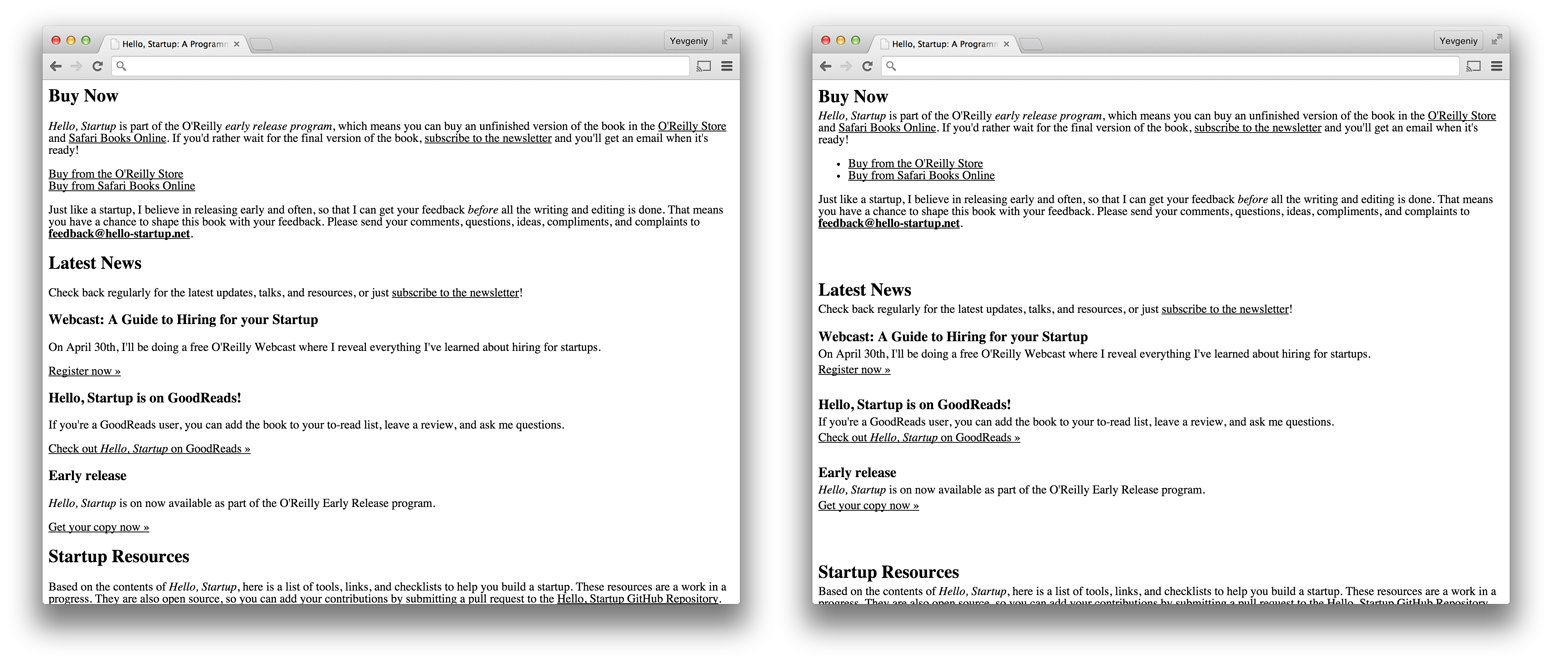
Task: Click feedback@hello-startup.net in right window
Action: point(889,224)
